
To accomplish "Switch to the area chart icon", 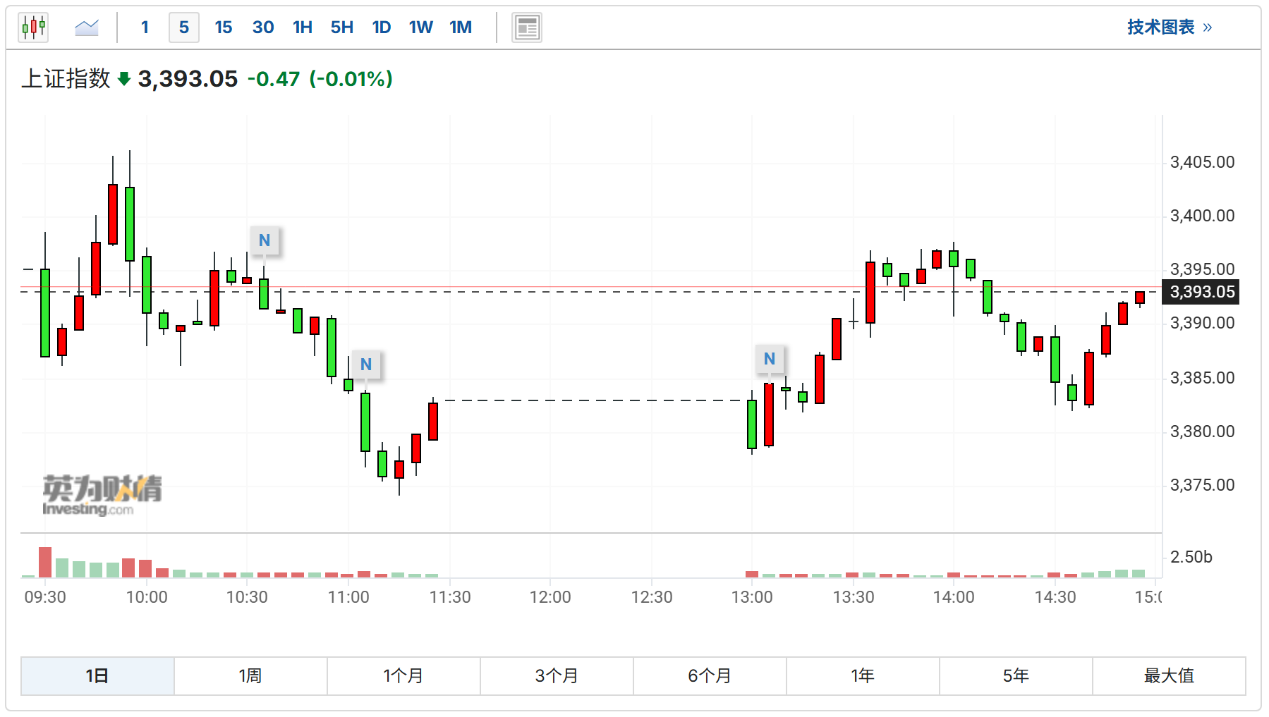I will (87, 27).
